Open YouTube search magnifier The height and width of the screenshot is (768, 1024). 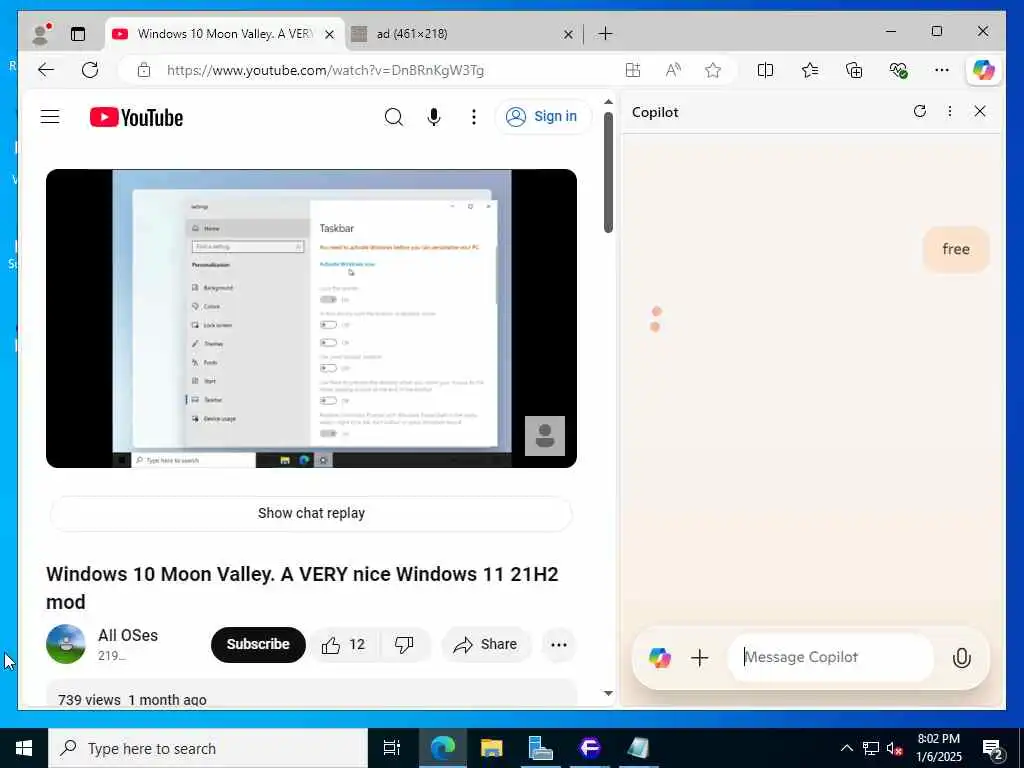point(394,117)
